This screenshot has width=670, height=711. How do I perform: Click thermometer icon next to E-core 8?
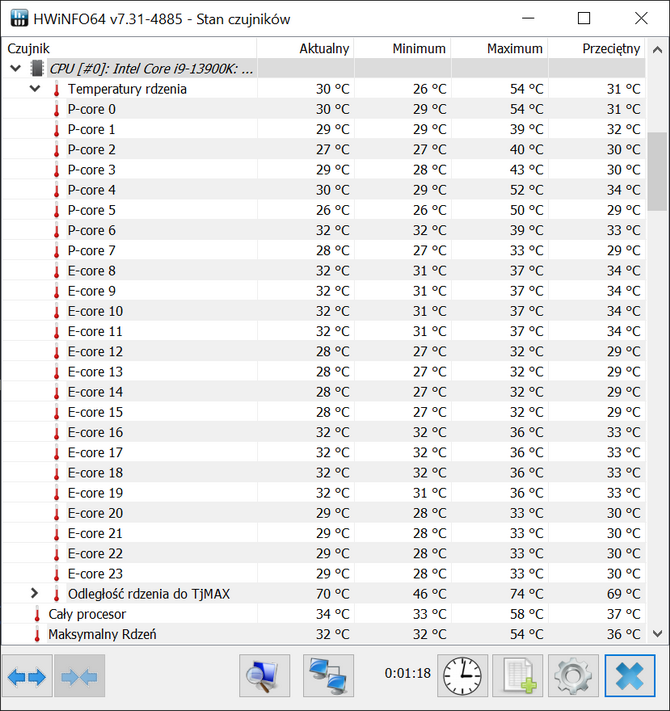pyautogui.click(x=57, y=271)
